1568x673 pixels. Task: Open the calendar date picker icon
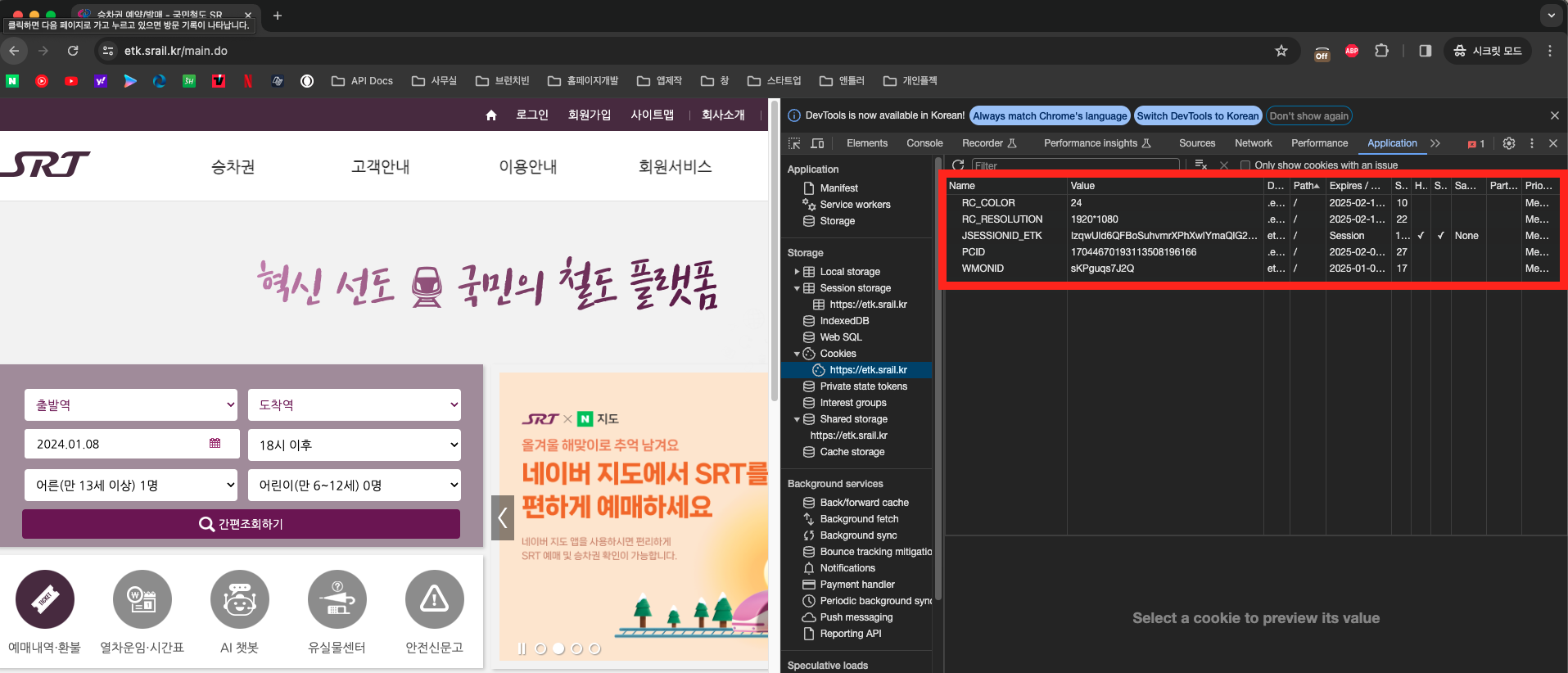[x=215, y=443]
